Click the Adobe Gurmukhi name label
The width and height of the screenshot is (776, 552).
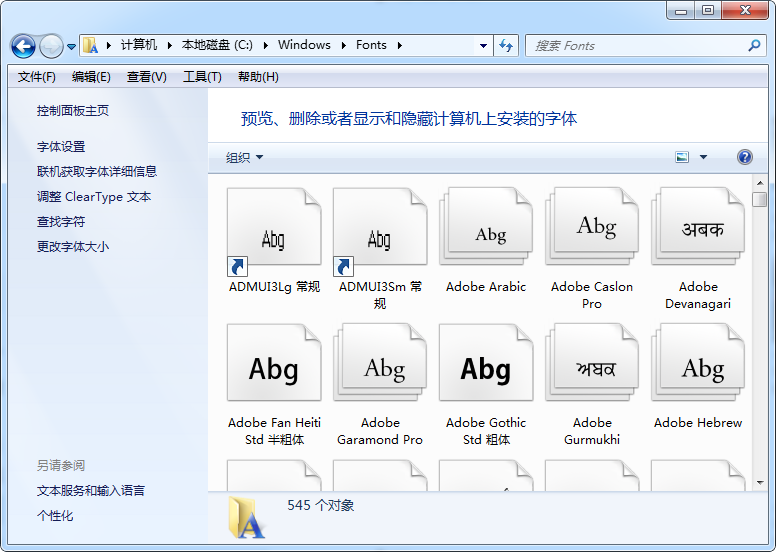592,431
